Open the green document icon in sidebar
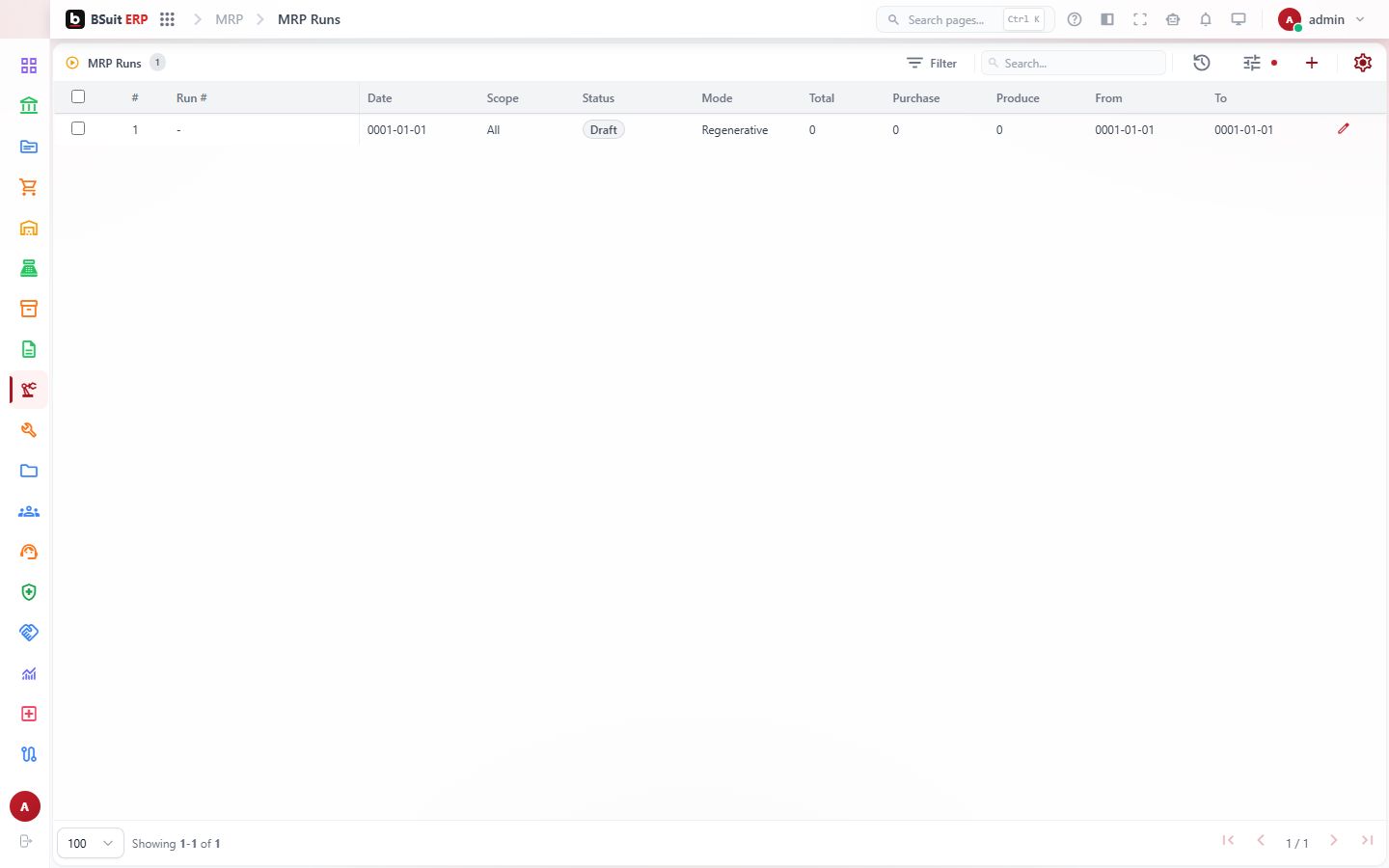 pos(29,349)
